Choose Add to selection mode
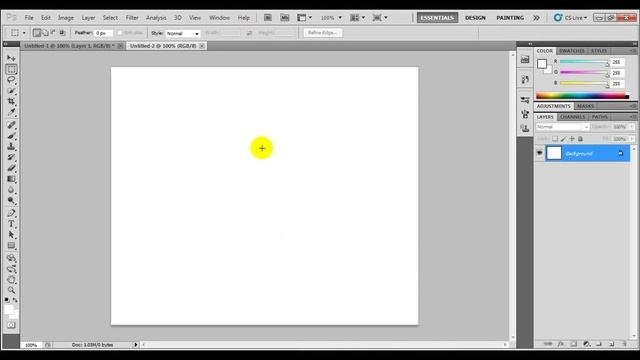 coord(45,33)
